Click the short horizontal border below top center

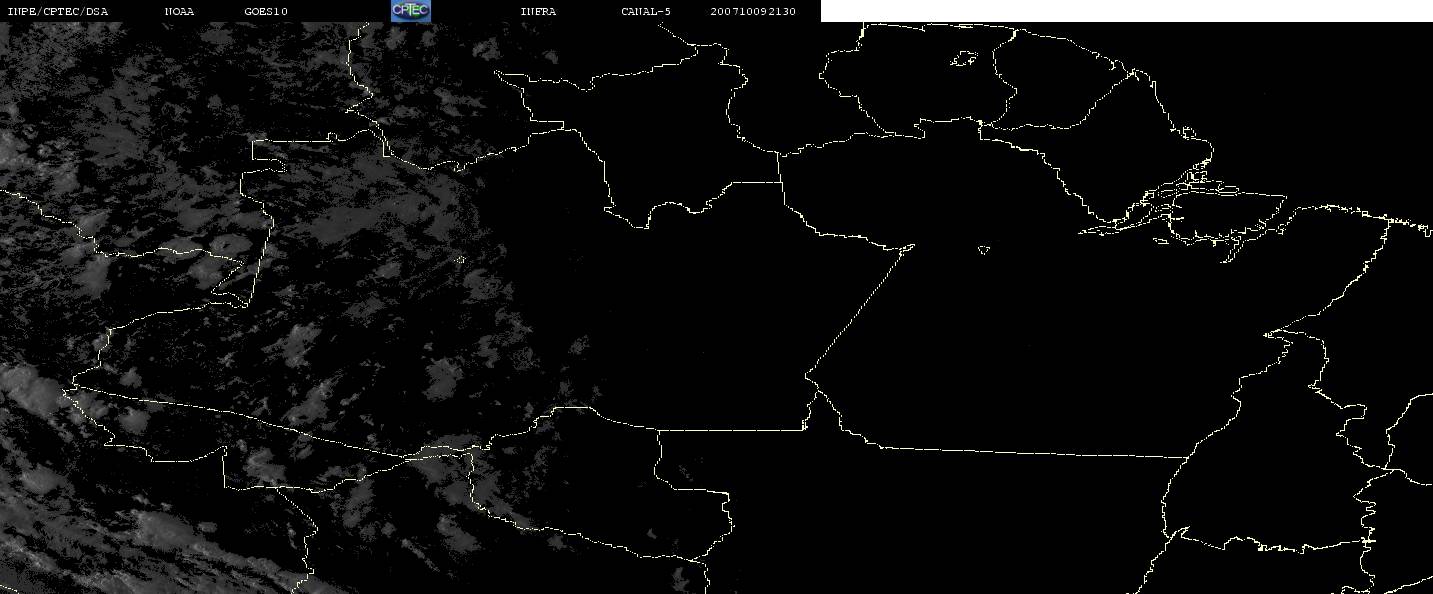tap(755, 182)
